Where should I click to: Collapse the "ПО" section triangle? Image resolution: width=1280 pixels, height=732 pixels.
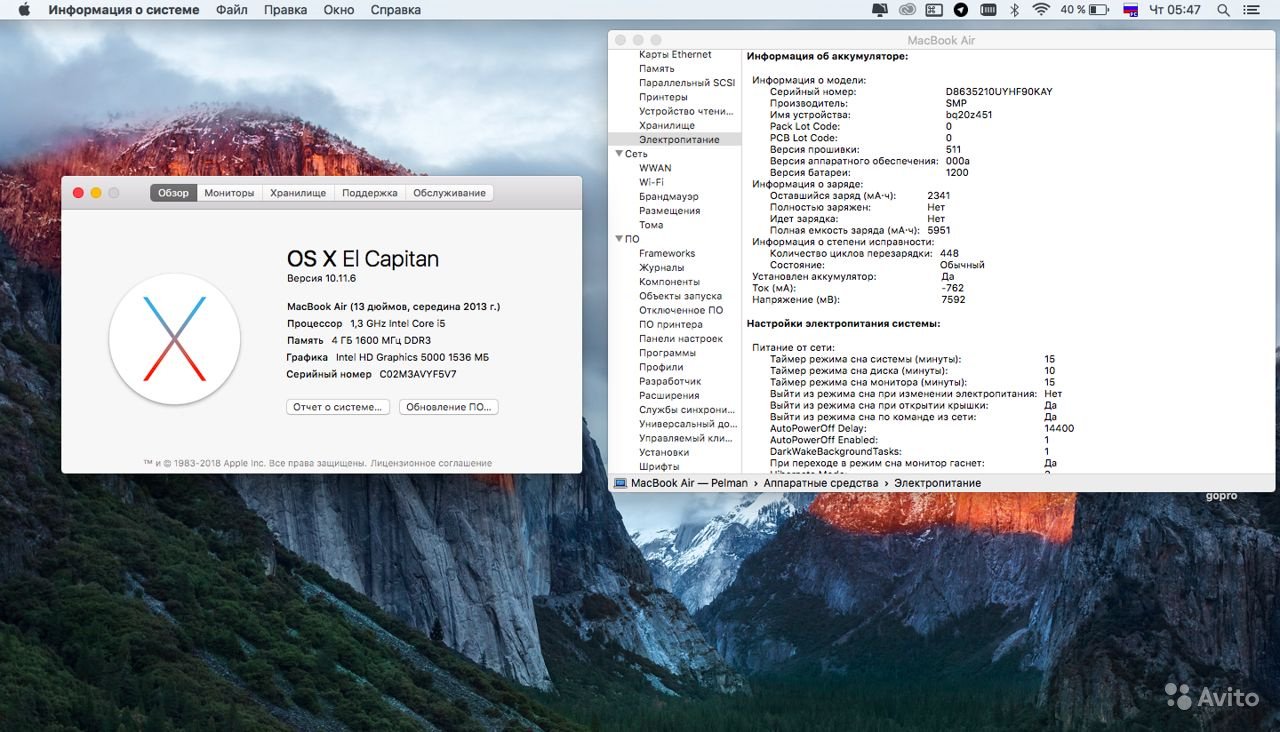619,239
